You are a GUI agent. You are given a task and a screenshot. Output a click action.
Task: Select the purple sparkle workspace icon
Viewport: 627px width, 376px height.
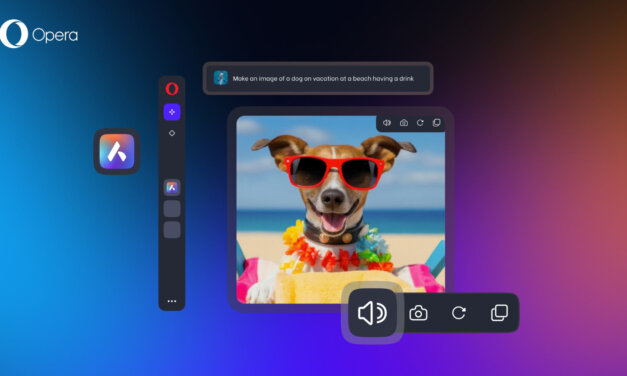tap(172, 112)
